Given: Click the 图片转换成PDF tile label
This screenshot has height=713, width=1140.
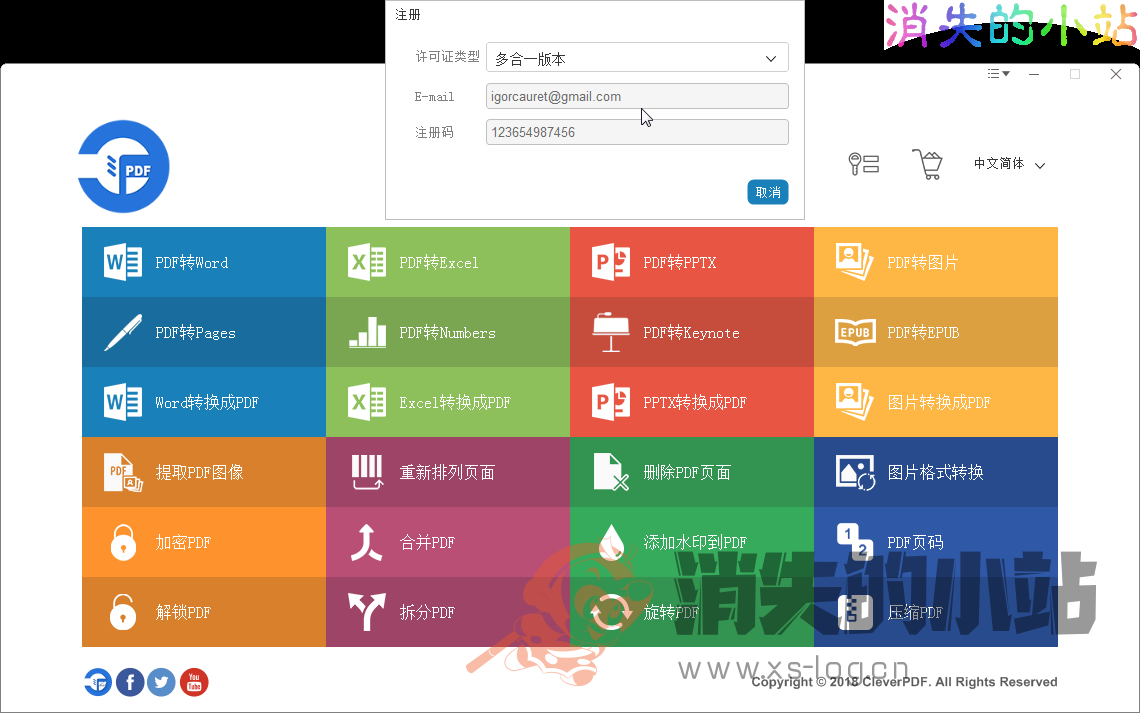Looking at the screenshot, I should pos(939,403).
